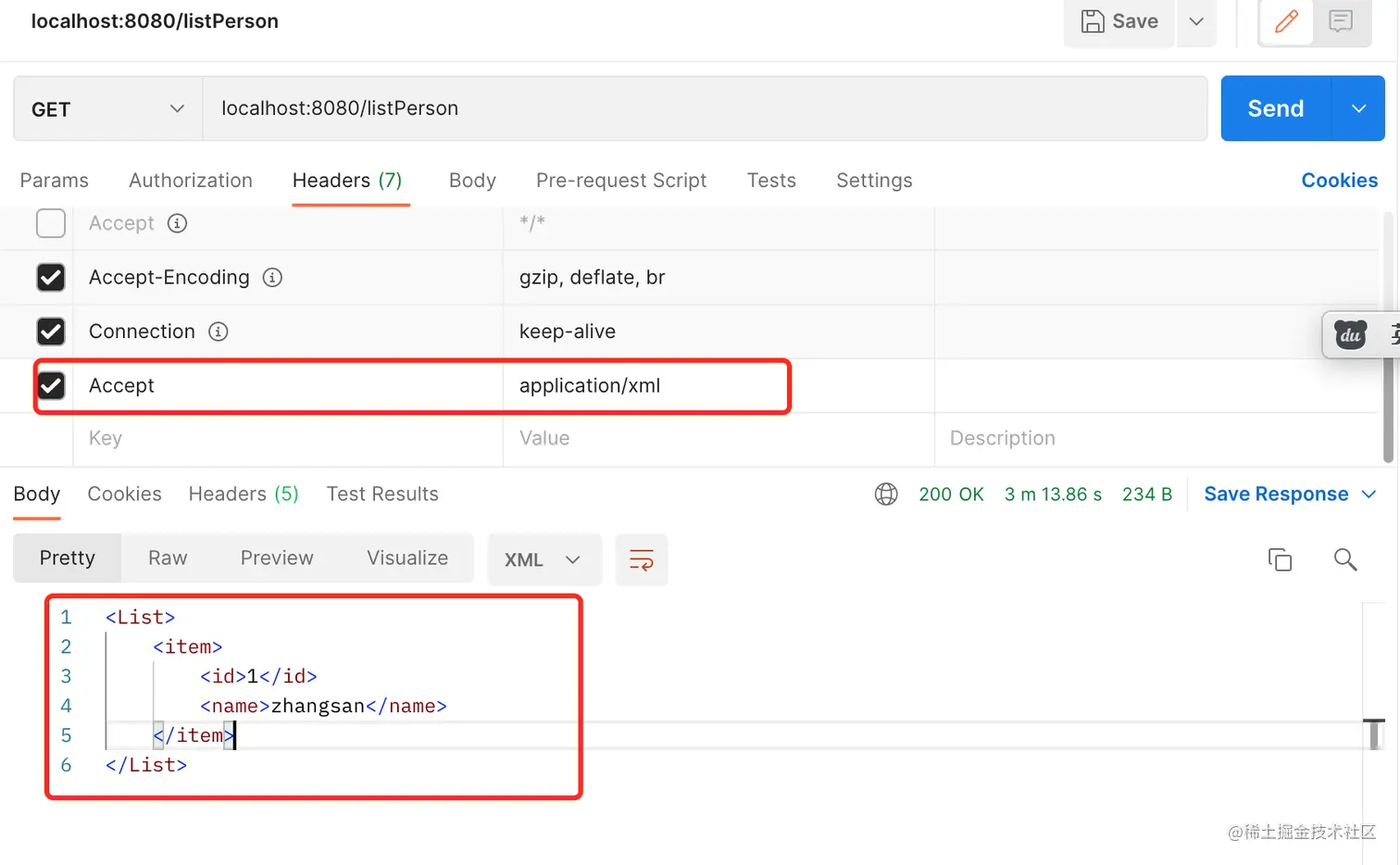The image size is (1400, 865).
Task: Uncheck the Accept application/xml header checkbox
Action: [51, 385]
